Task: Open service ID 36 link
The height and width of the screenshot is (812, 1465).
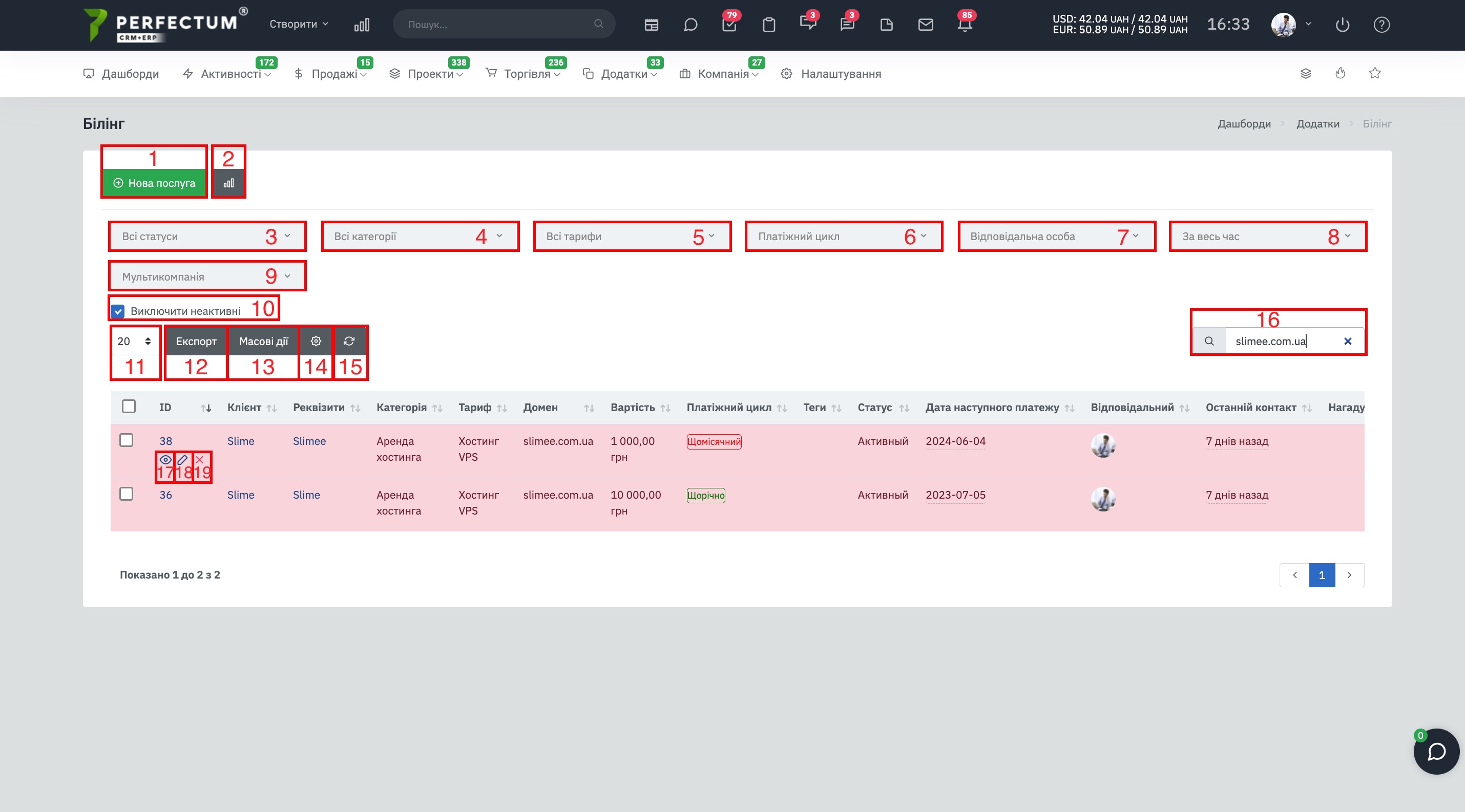Action: (165, 495)
